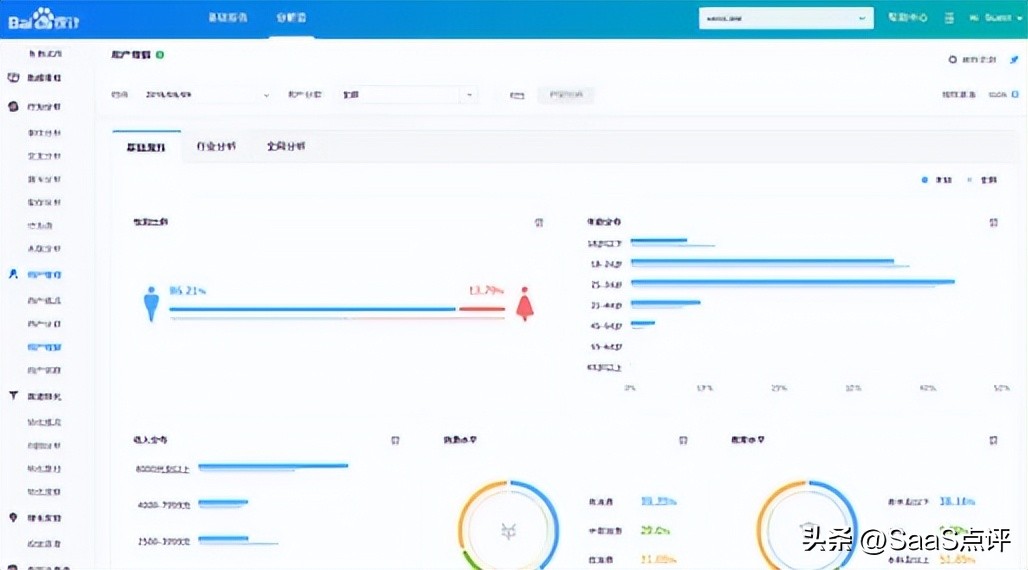The width and height of the screenshot is (1028, 570).
Task: Click the sidebar item under the location pin section
Action: click(x=44, y=544)
